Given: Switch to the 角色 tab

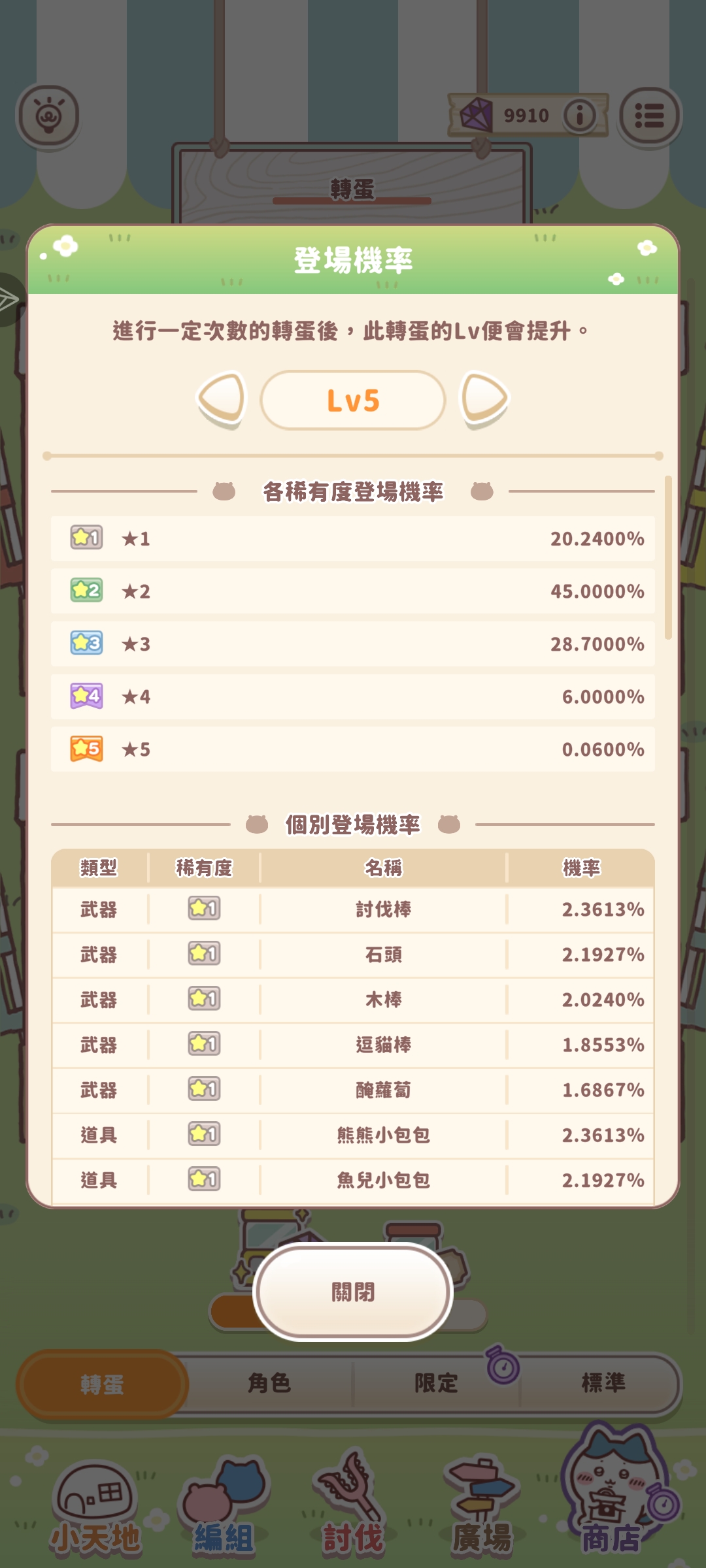Looking at the screenshot, I should coord(269,1383).
